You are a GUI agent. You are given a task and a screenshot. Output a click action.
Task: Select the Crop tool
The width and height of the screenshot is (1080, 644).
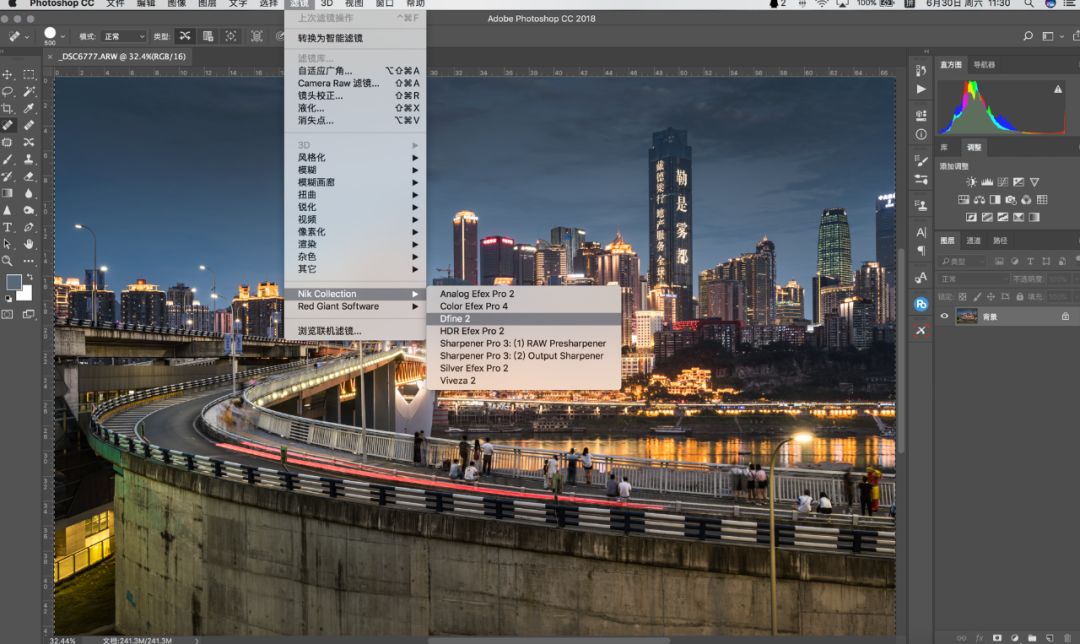(x=8, y=108)
